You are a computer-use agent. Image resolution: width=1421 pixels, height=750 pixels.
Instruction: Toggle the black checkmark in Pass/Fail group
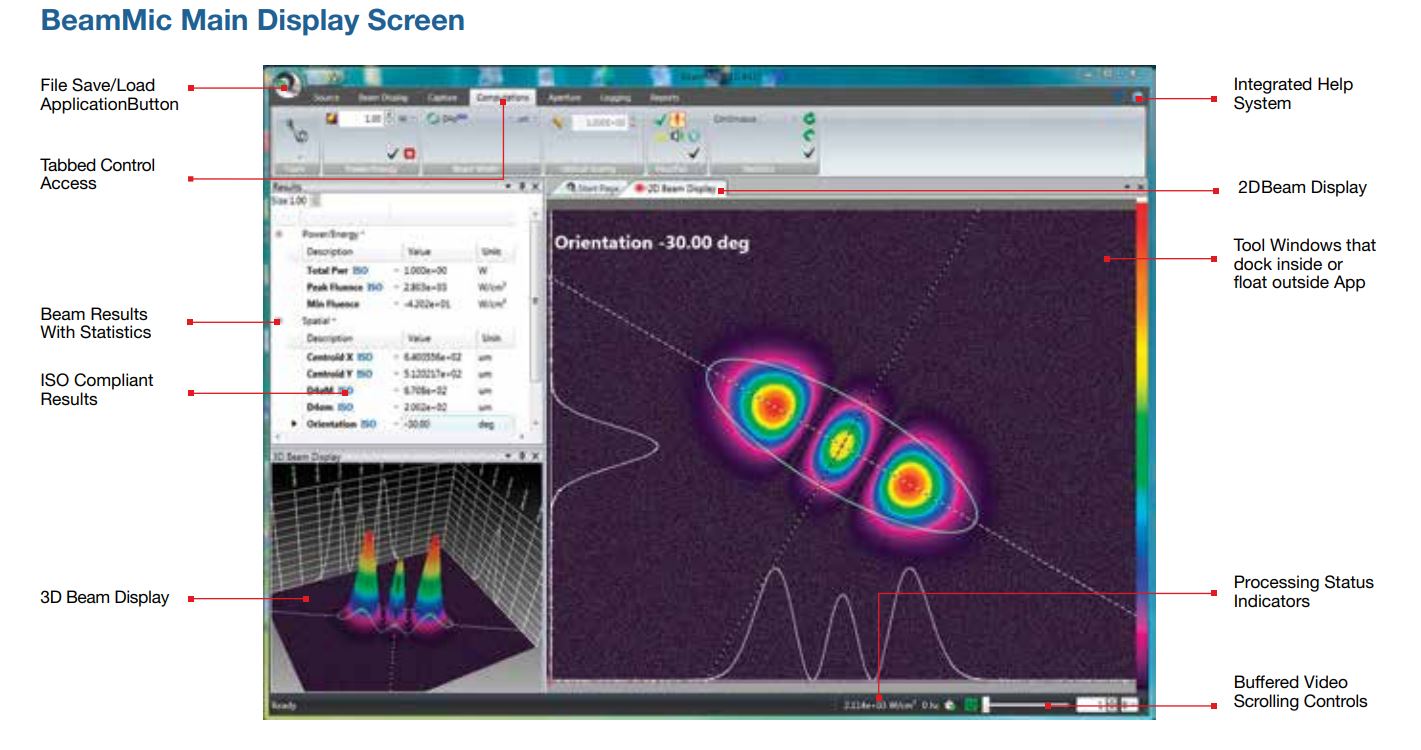click(693, 153)
